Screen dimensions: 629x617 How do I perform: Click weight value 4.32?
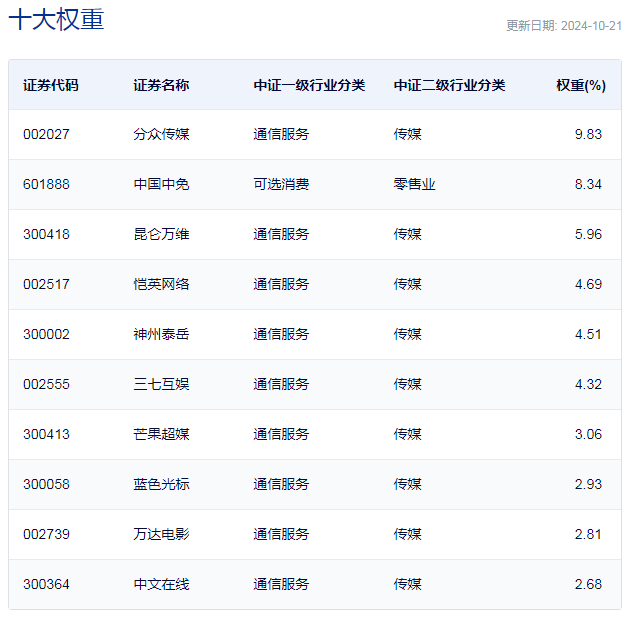click(x=588, y=384)
